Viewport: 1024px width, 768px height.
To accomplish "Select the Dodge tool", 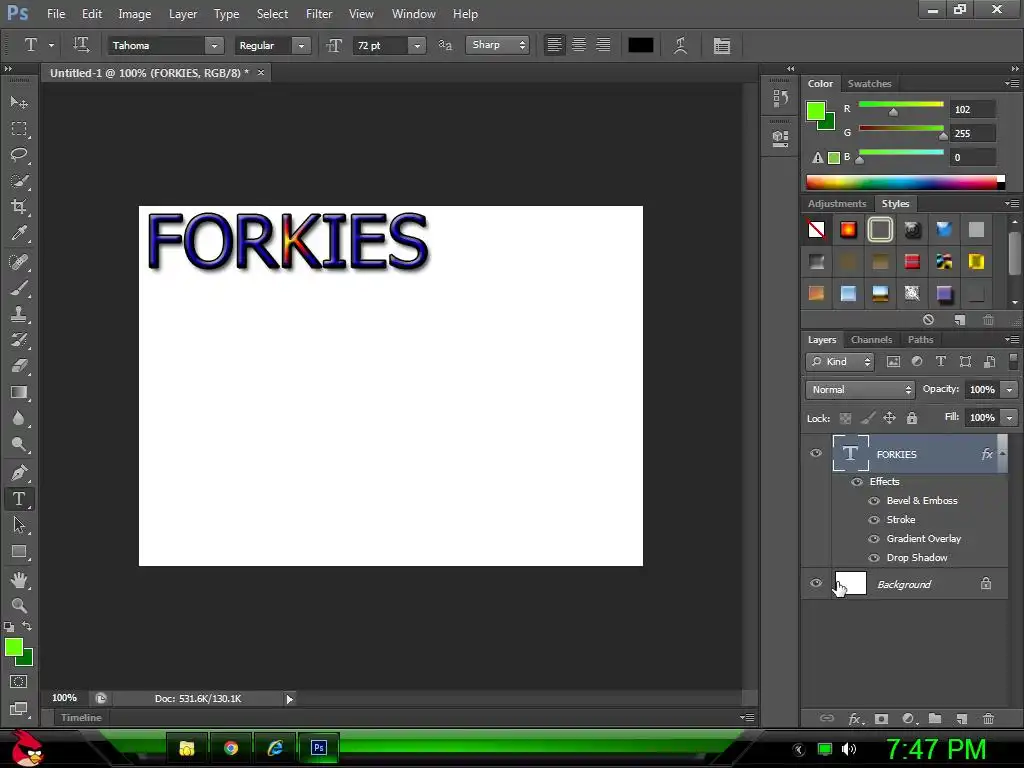I will point(19,445).
